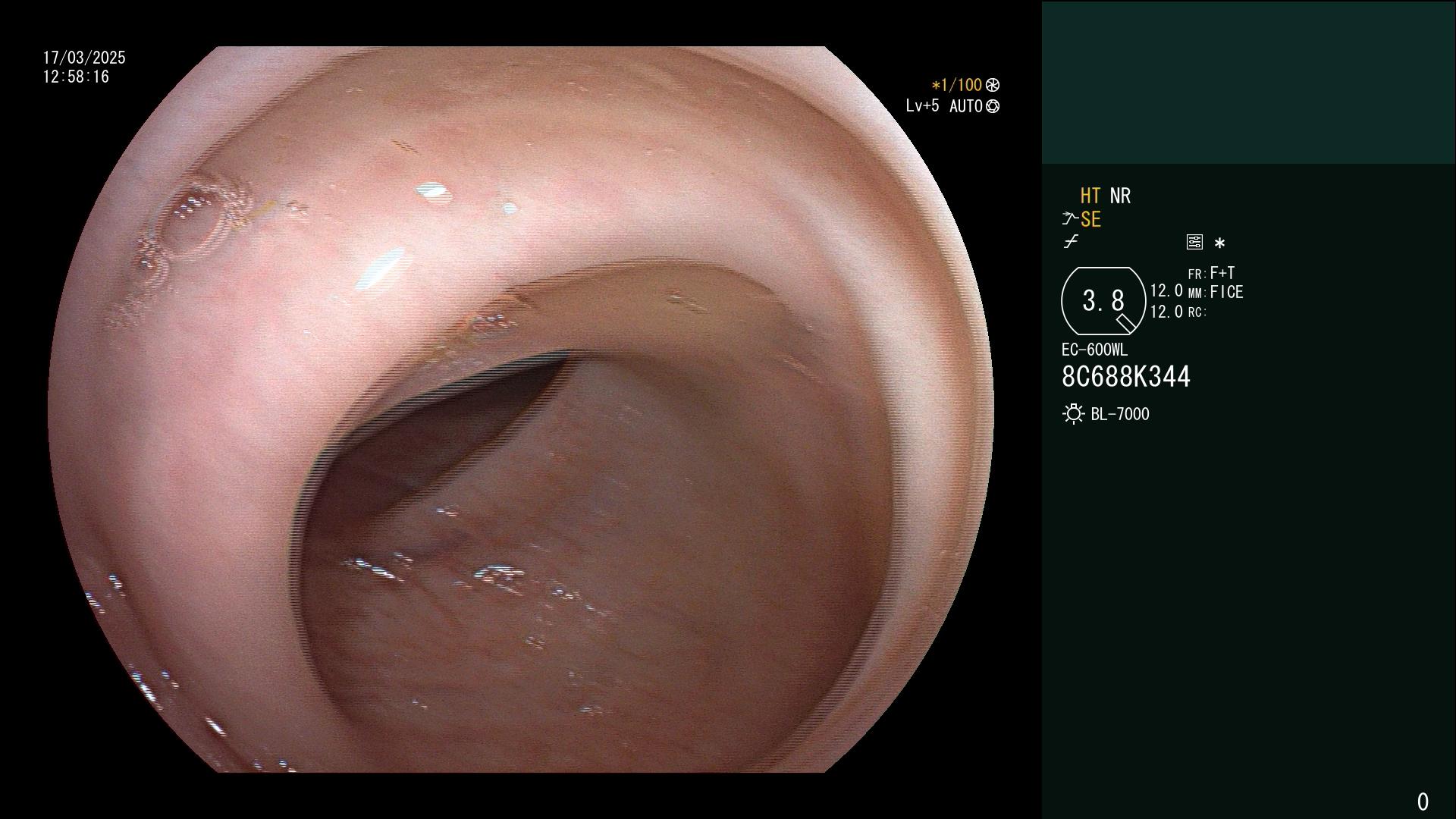Click the scope model EC-600WL
The image size is (1456, 819).
point(1094,350)
